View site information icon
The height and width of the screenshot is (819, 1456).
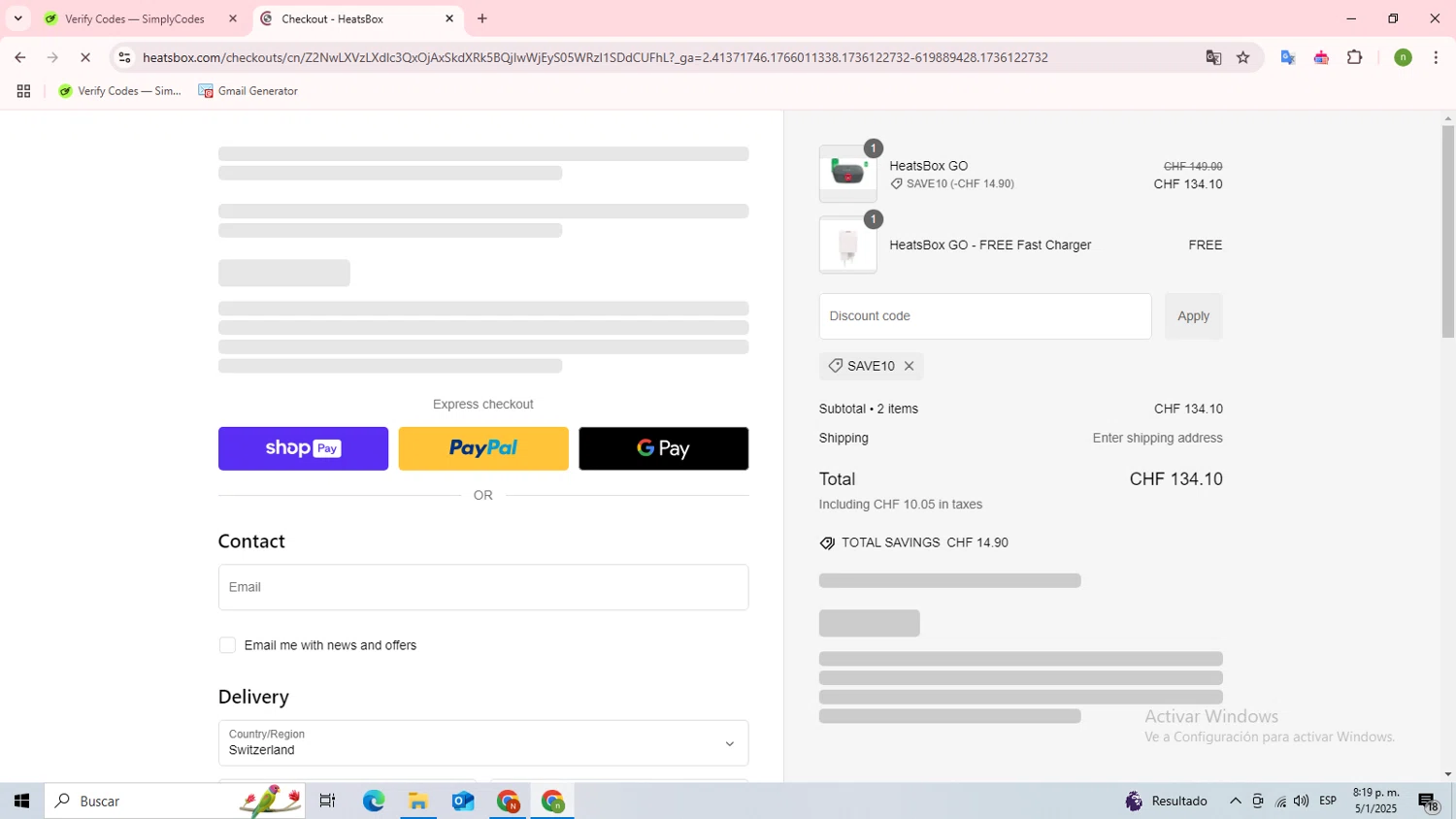[124, 57]
